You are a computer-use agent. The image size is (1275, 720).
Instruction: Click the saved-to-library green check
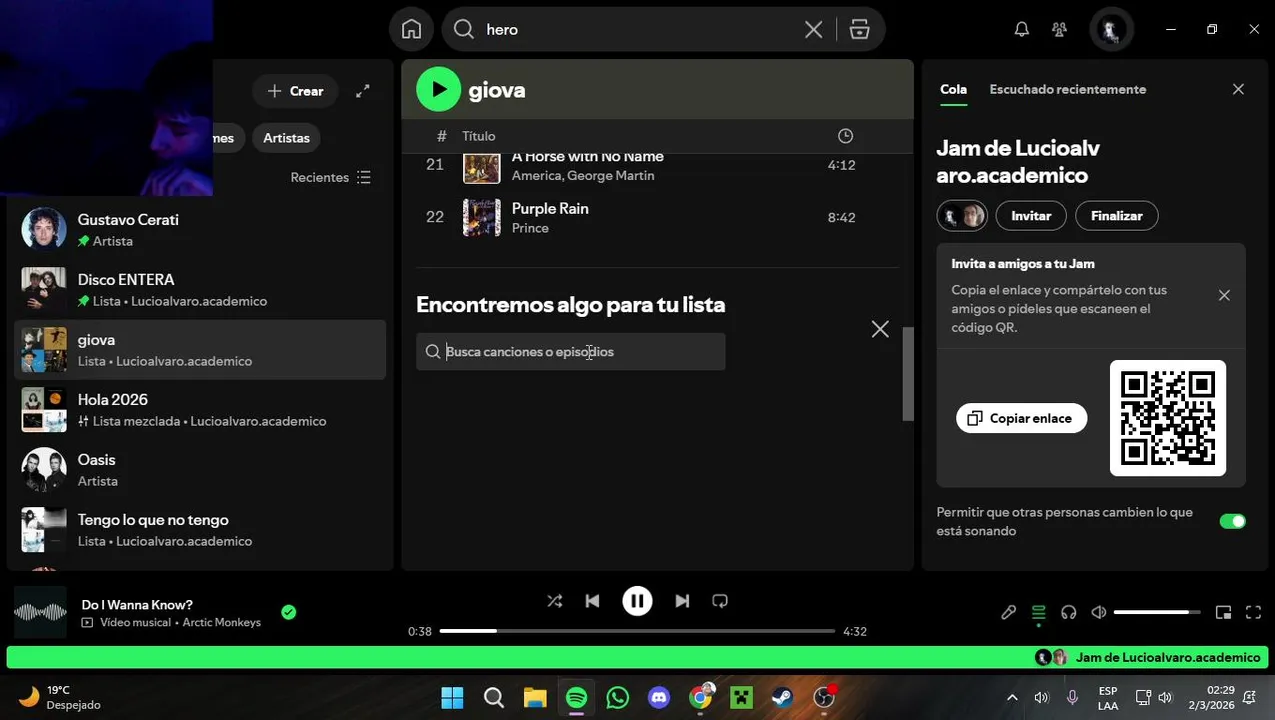coord(289,612)
